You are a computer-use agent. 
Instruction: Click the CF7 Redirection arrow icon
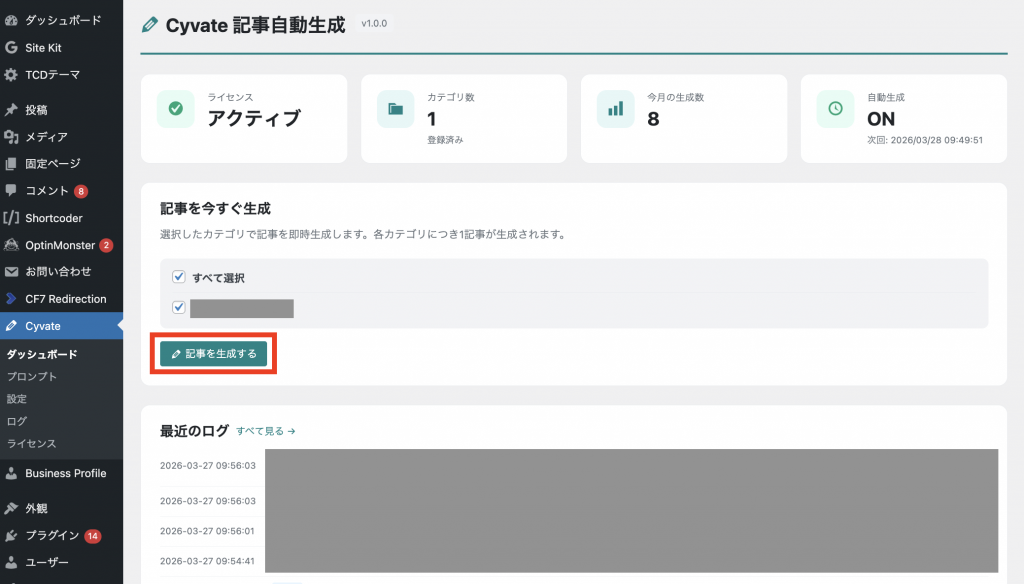[x=11, y=299]
